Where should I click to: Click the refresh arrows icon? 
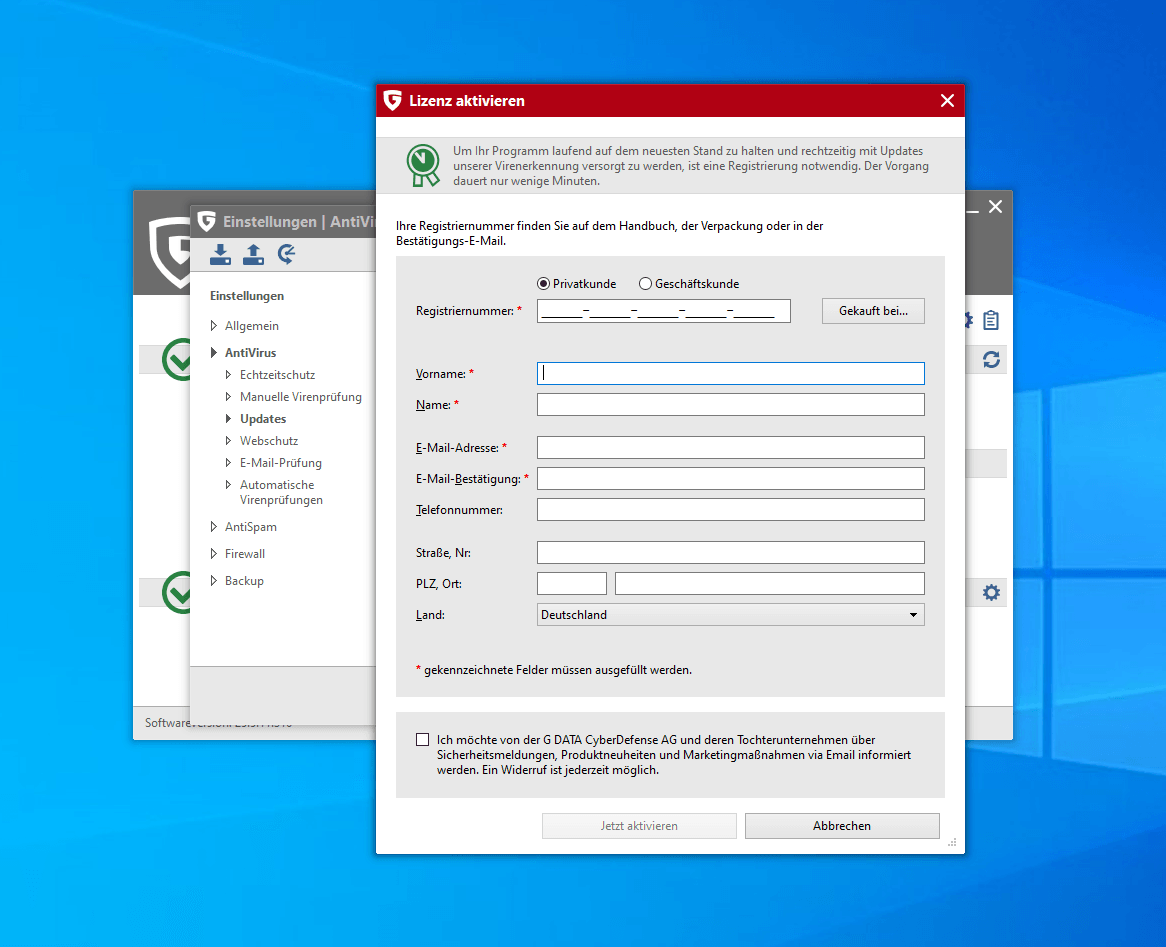click(991, 360)
